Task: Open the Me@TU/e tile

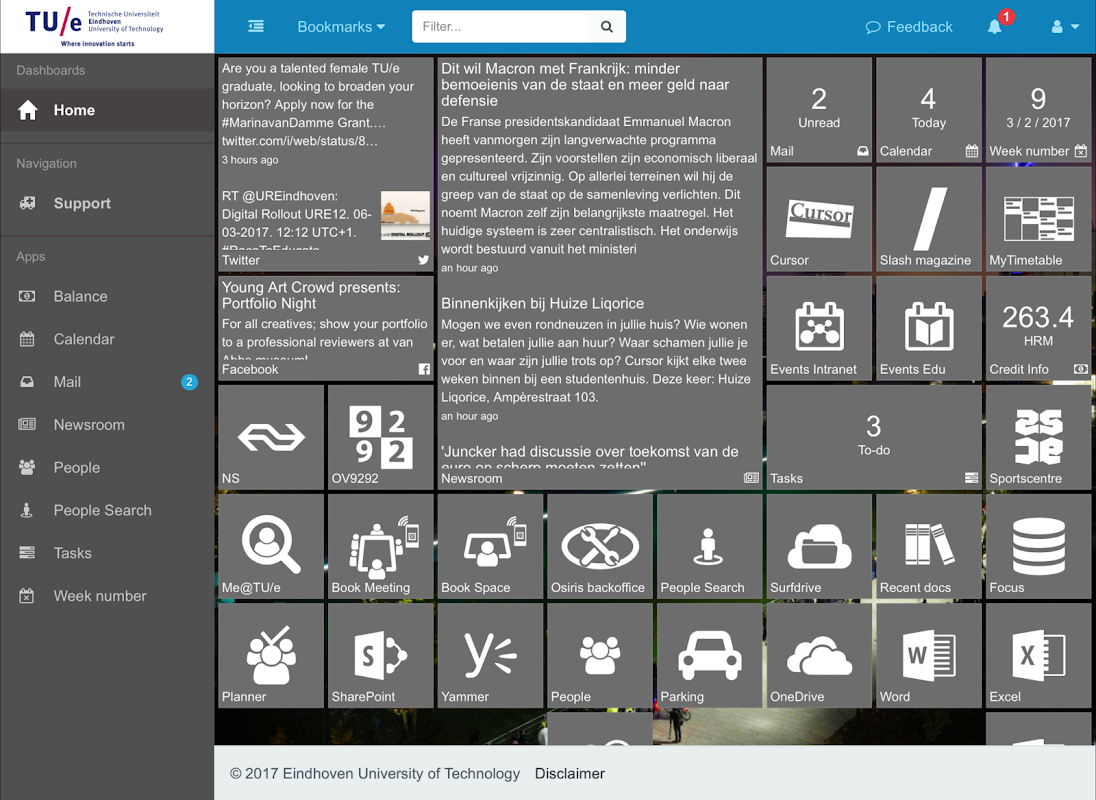Action: (x=271, y=546)
